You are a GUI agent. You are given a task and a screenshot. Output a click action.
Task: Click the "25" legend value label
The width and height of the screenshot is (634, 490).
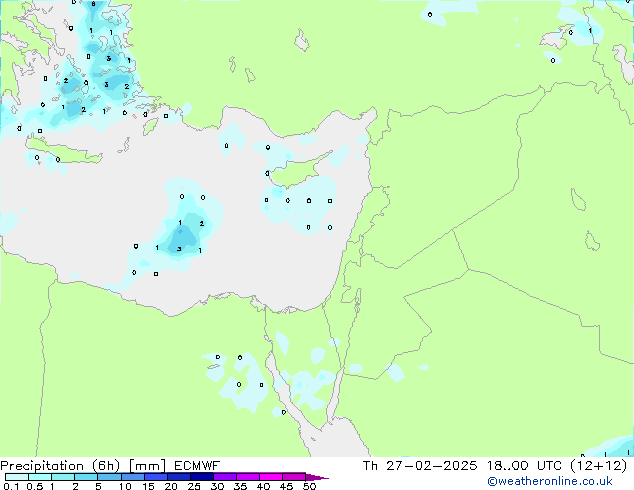[194, 486]
